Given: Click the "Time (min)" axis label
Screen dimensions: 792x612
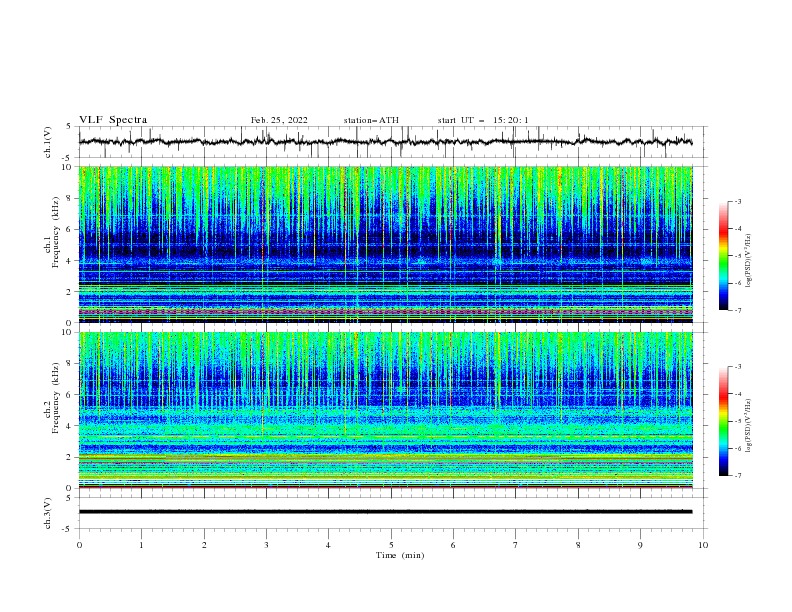Looking at the screenshot, I should (400, 555).
